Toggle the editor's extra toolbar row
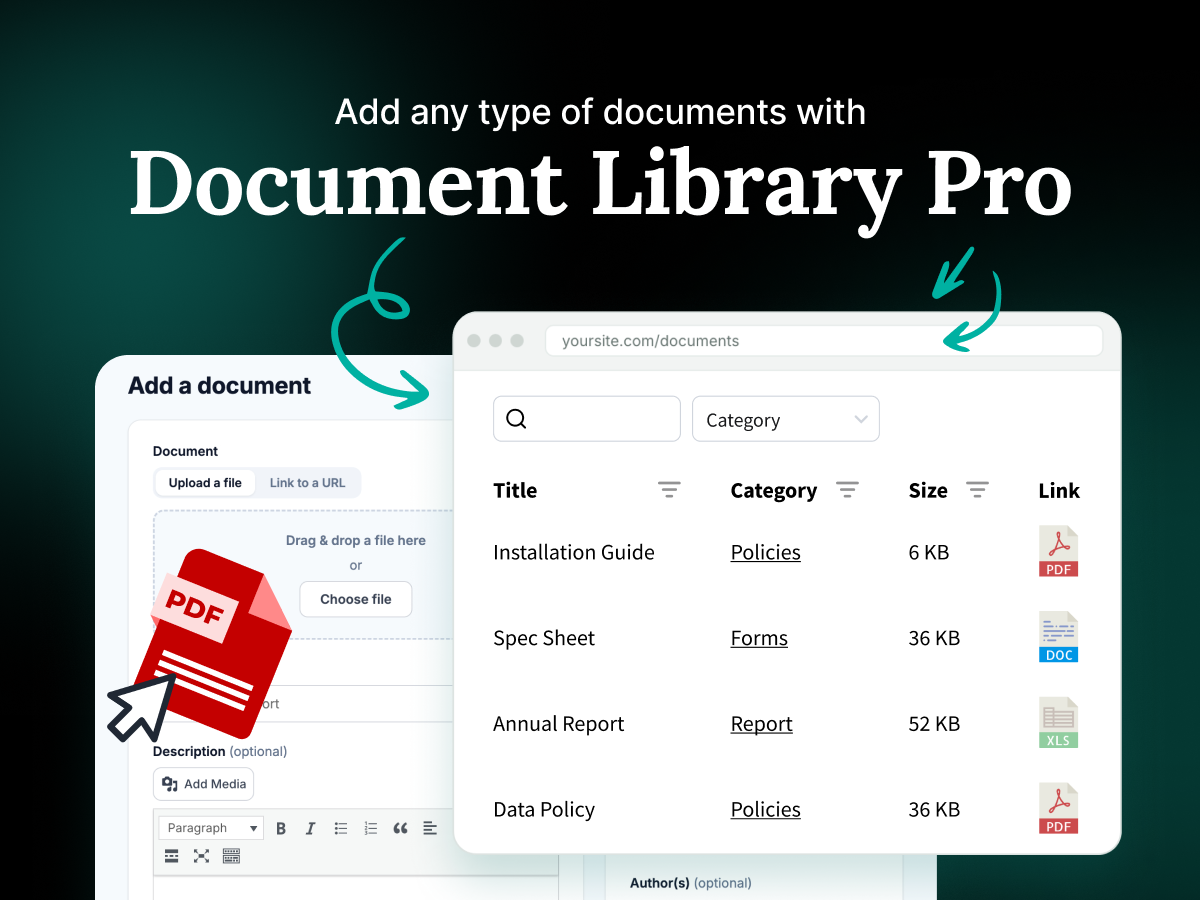 231,856
